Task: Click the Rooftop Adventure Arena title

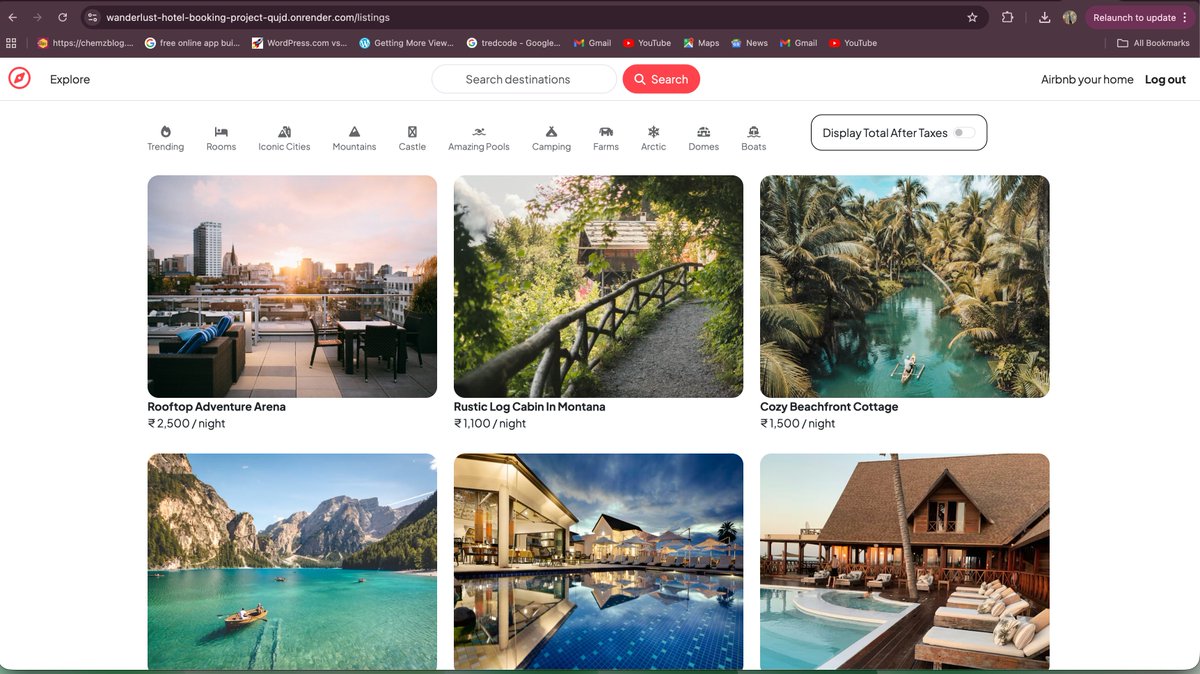Action: tap(216, 407)
